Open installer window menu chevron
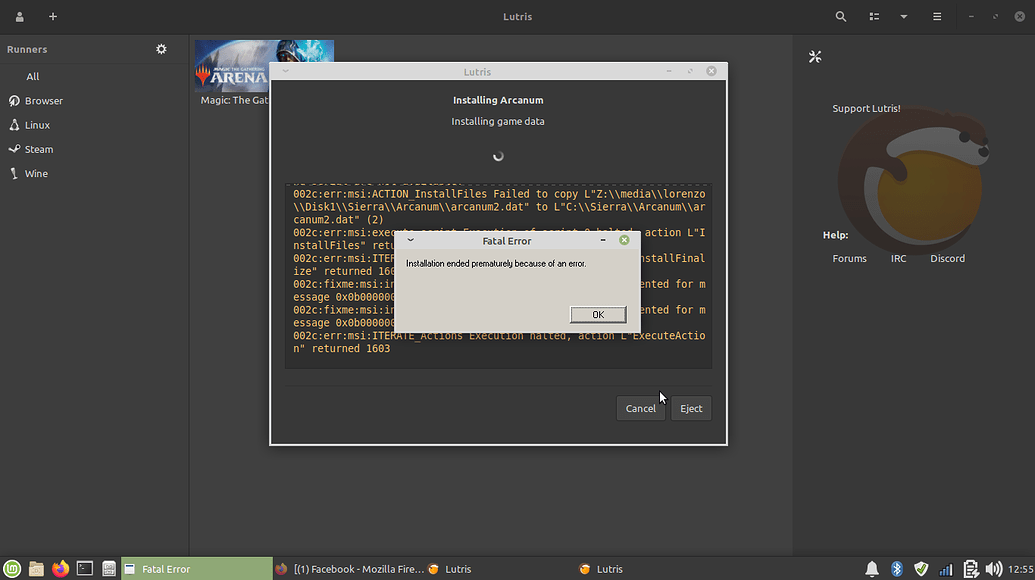 click(x=285, y=71)
